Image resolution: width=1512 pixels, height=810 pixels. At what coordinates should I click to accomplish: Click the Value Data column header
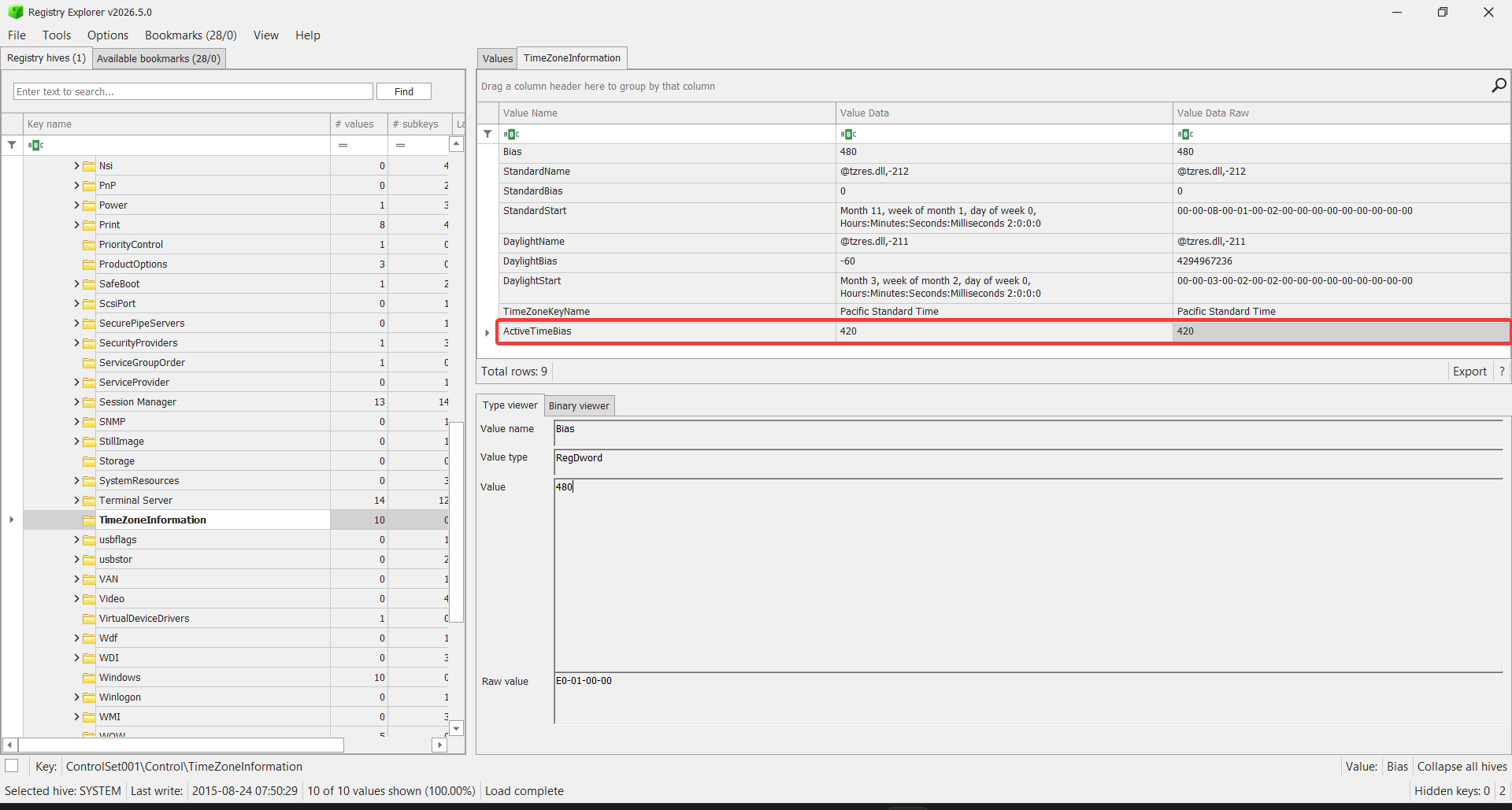click(1004, 113)
